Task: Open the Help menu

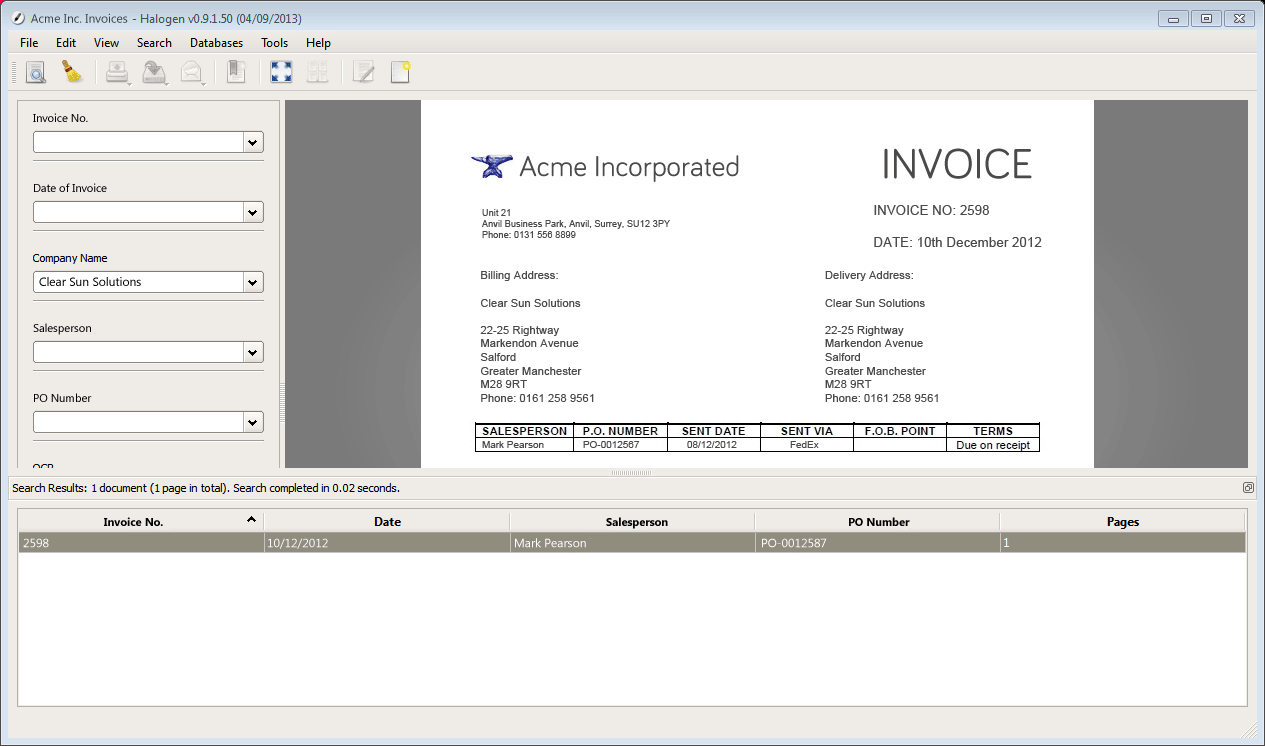Action: pos(318,43)
